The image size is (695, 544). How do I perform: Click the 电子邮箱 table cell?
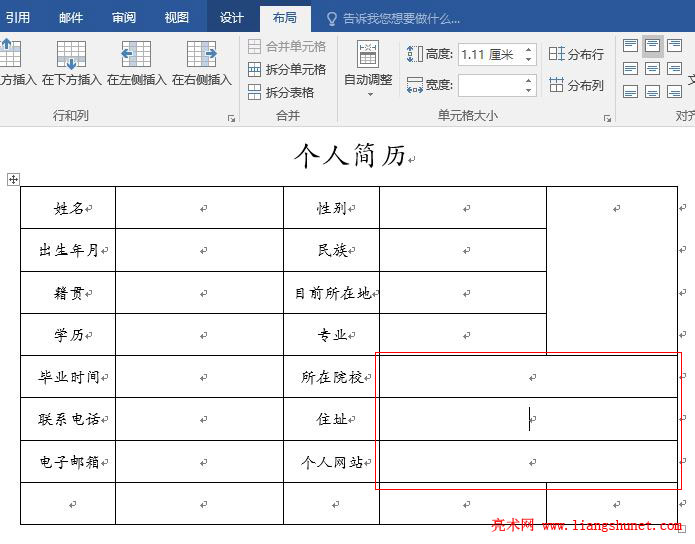coord(68,462)
